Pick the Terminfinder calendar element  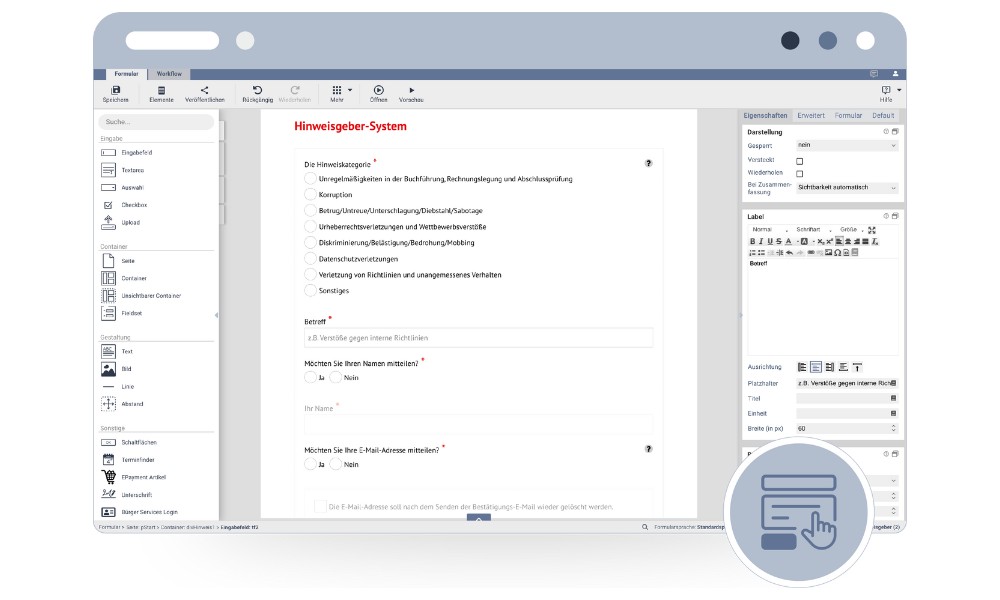click(109, 460)
